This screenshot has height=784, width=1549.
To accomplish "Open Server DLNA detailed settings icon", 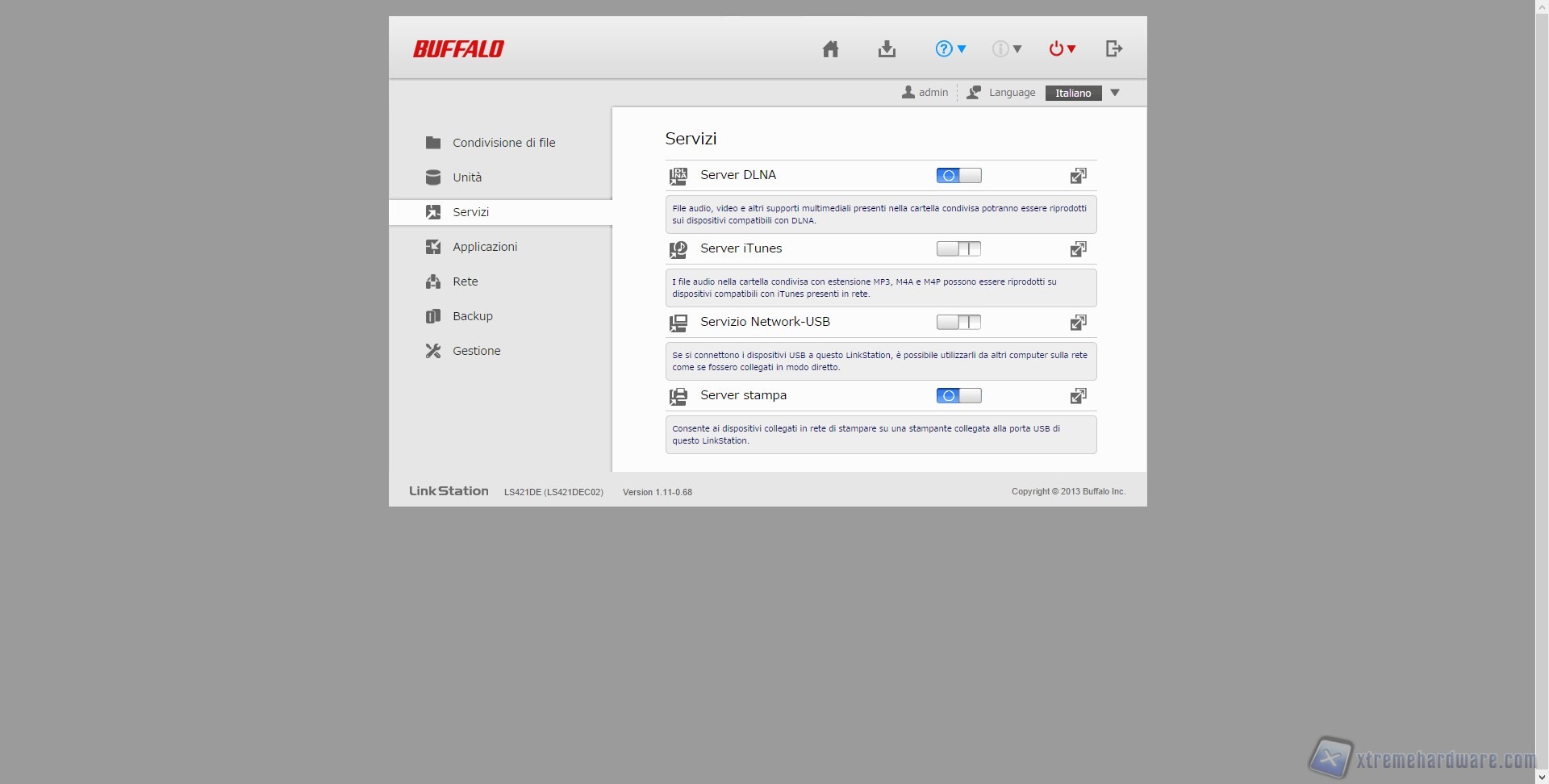I will [x=1078, y=176].
